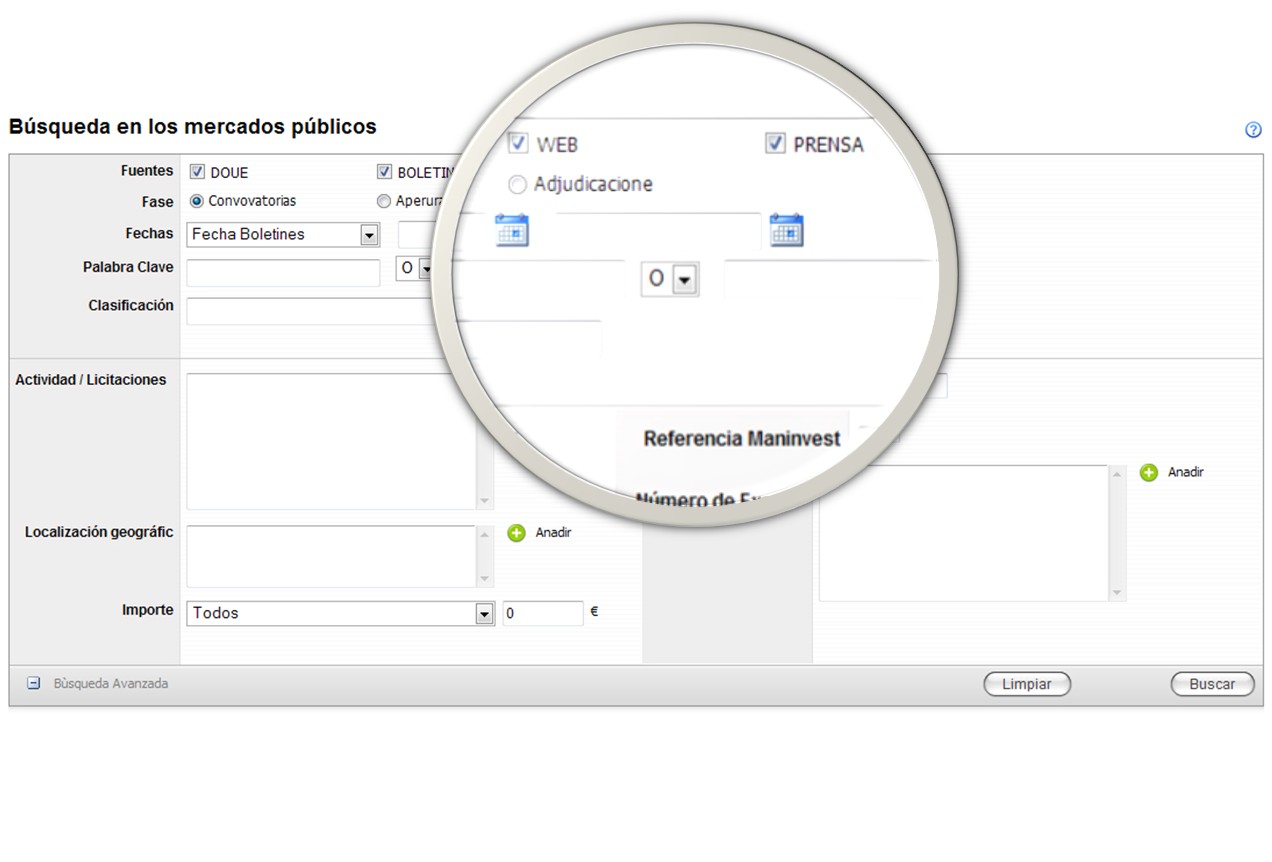Image resolution: width=1272 pixels, height=862 pixels.
Task: Toggle the PRENSA checkbox
Action: [x=775, y=143]
